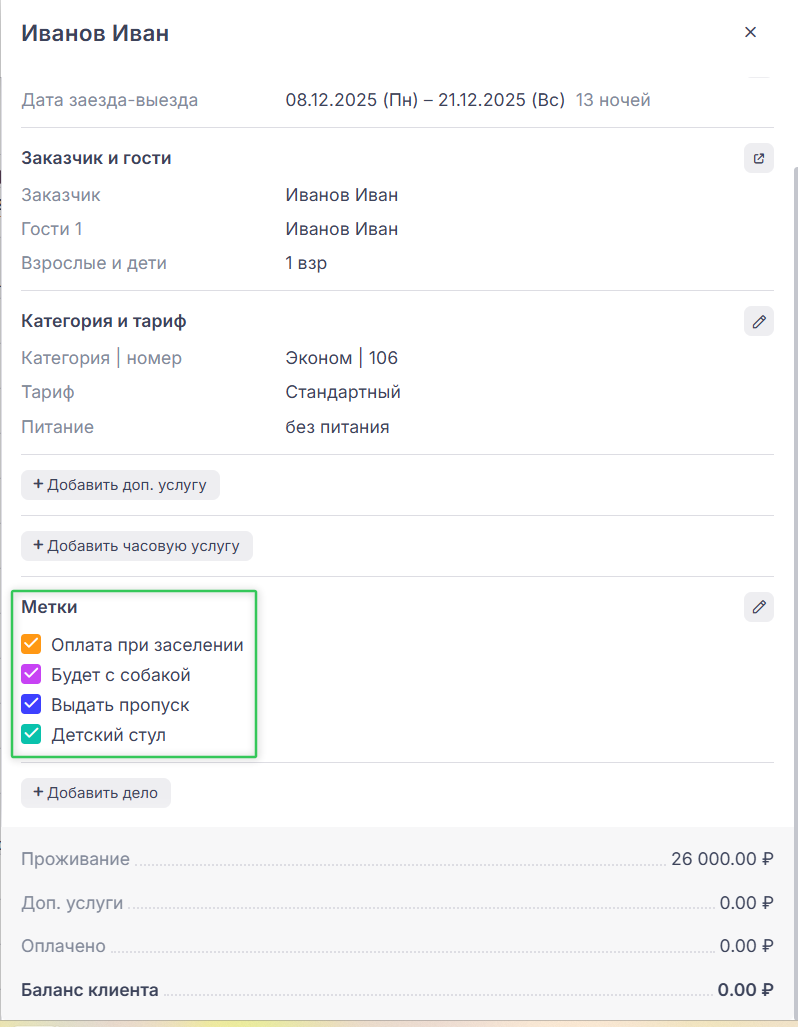Image resolution: width=798 pixels, height=1027 pixels.
Task: Click the Добавить дело button
Action: [x=96, y=793]
